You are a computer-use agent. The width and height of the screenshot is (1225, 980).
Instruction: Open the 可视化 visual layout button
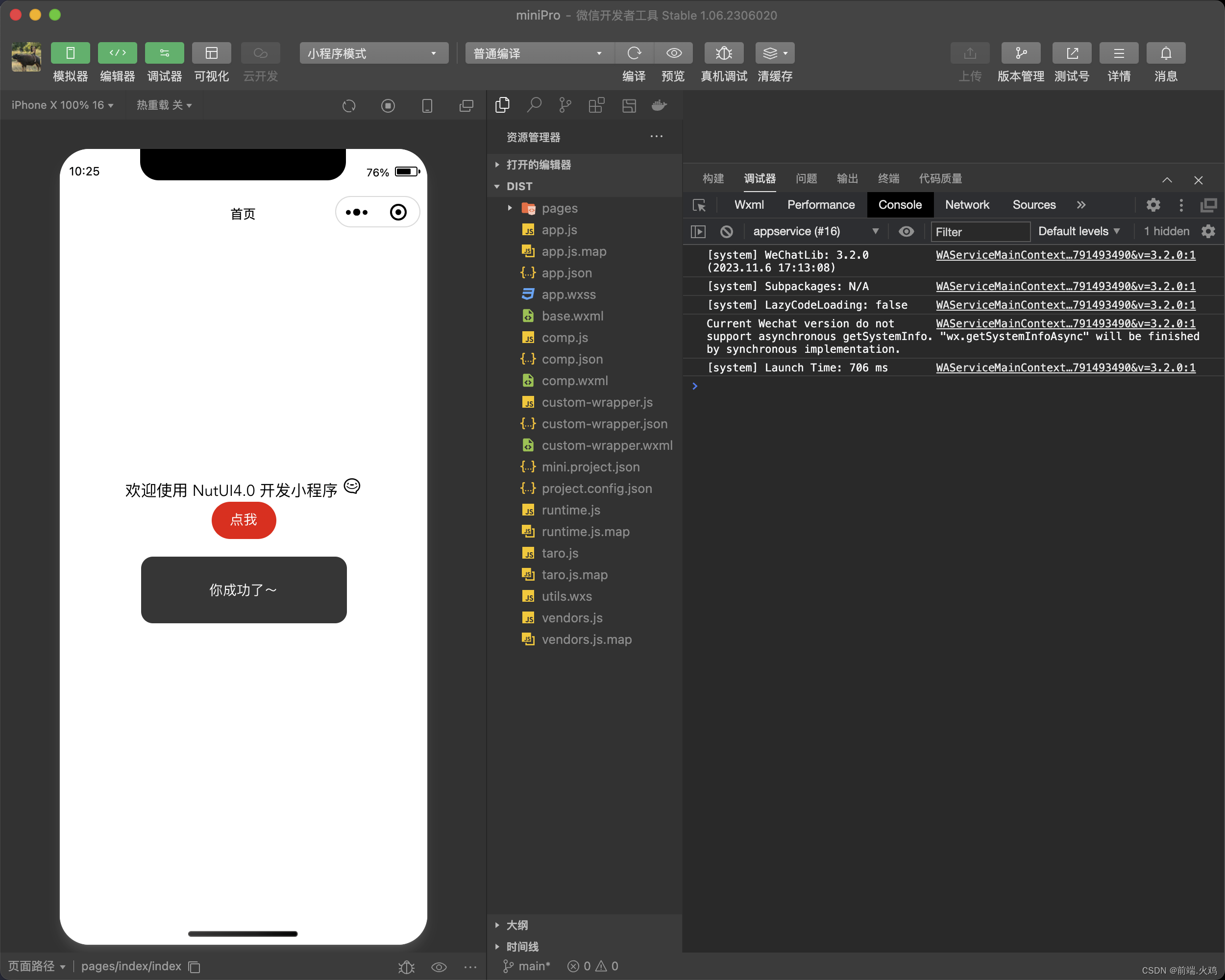211,53
